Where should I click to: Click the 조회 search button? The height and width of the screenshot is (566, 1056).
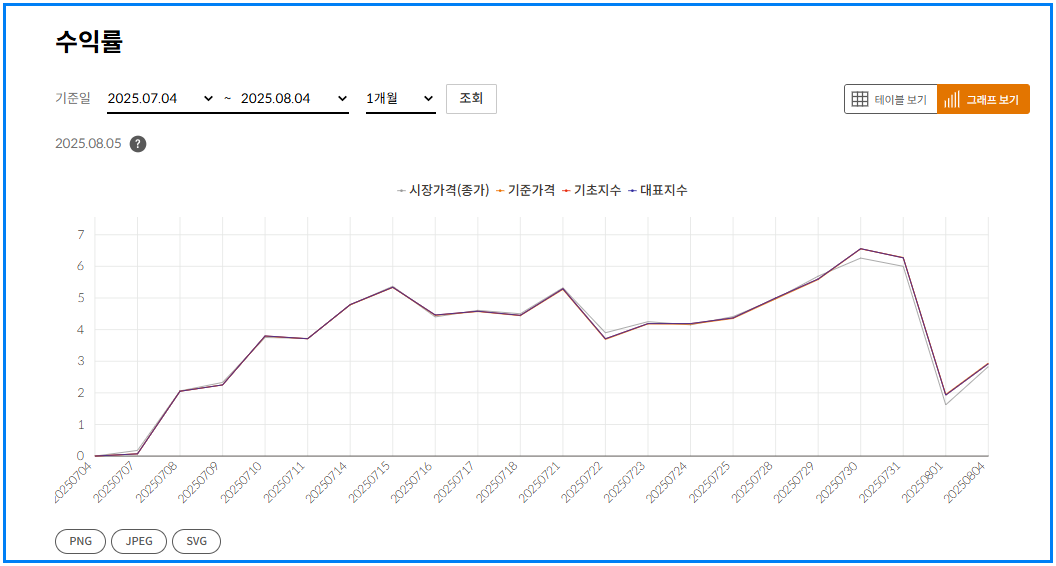471,98
